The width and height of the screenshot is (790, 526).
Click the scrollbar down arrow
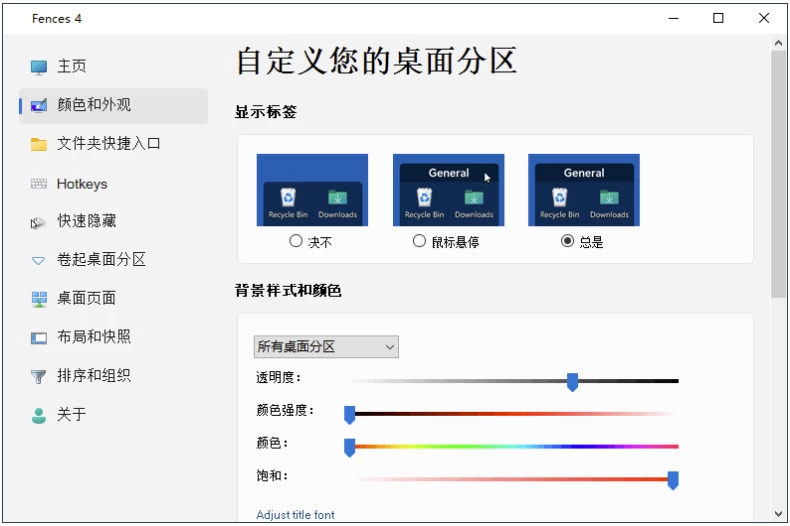778,513
